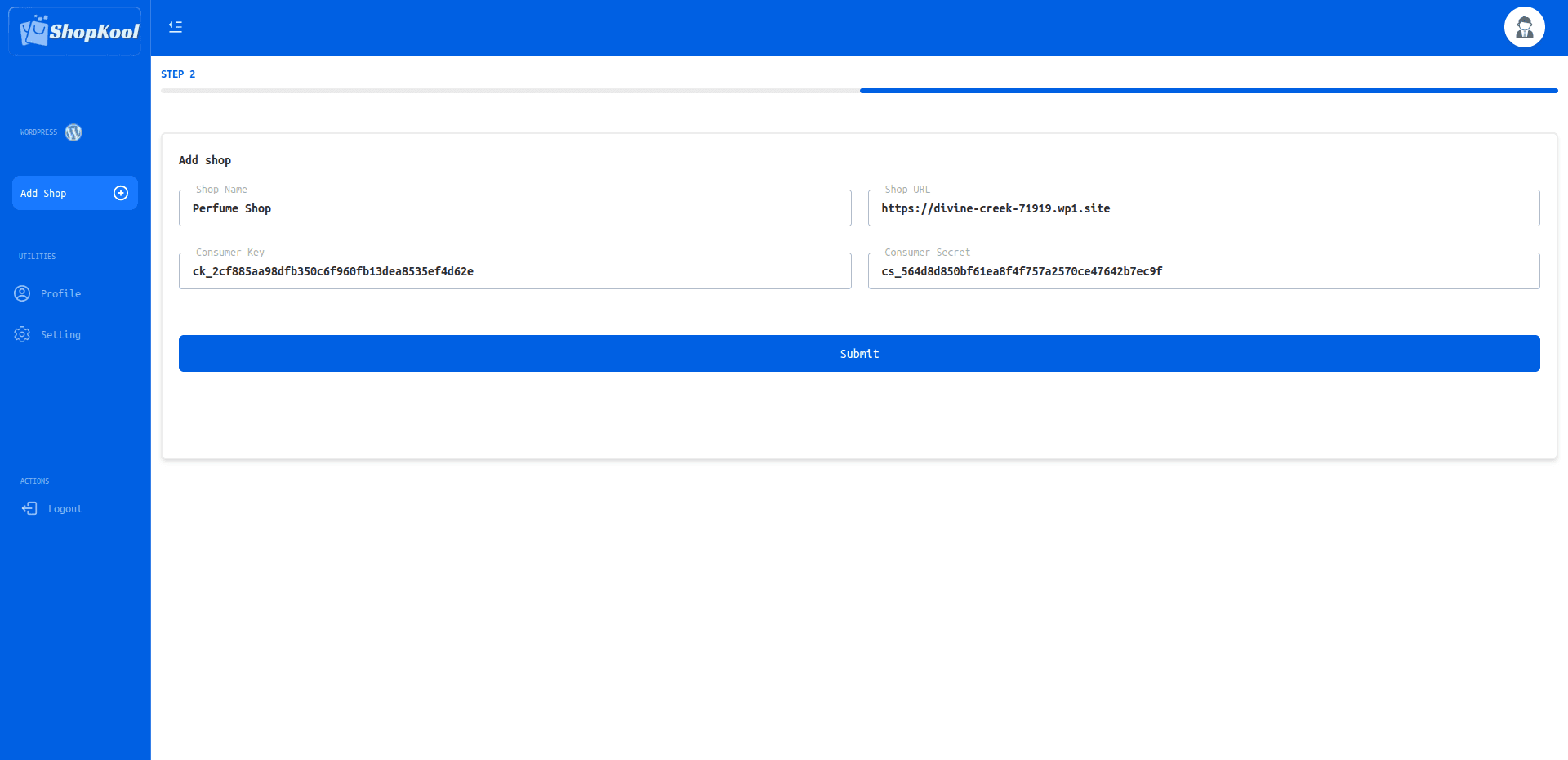
Task: Click the Logout arrow icon
Action: pos(29,508)
